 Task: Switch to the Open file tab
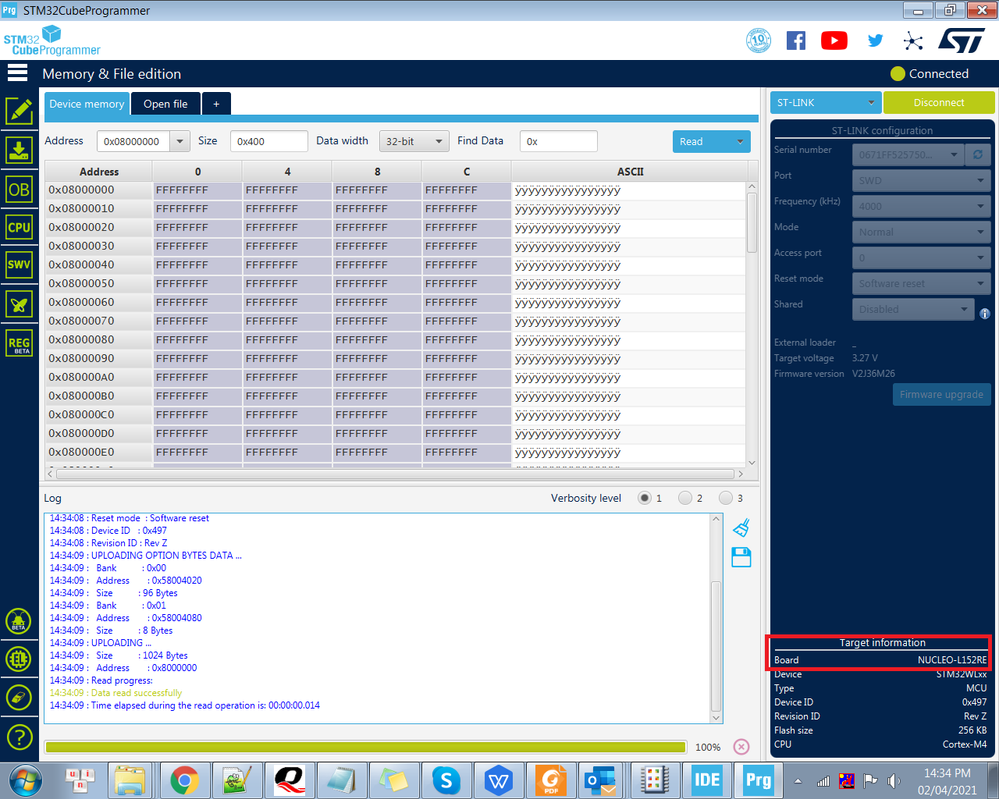coord(166,104)
